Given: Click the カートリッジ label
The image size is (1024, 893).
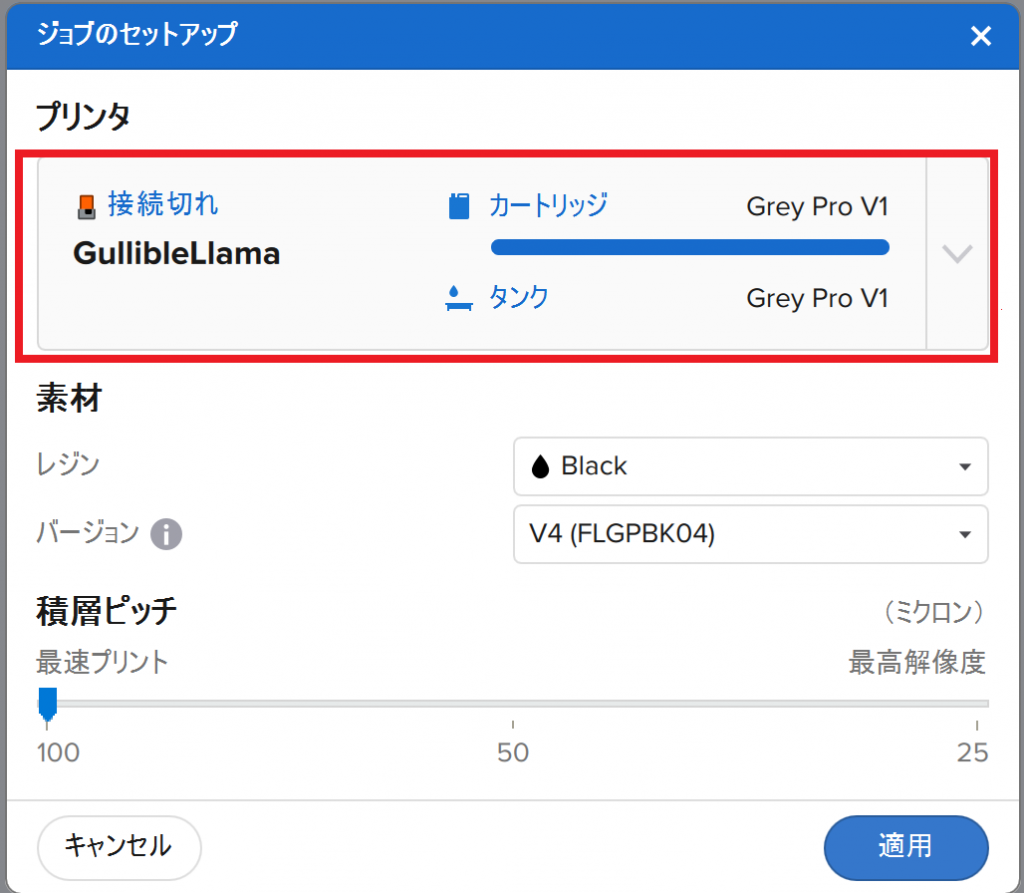Looking at the screenshot, I should coord(547,206).
